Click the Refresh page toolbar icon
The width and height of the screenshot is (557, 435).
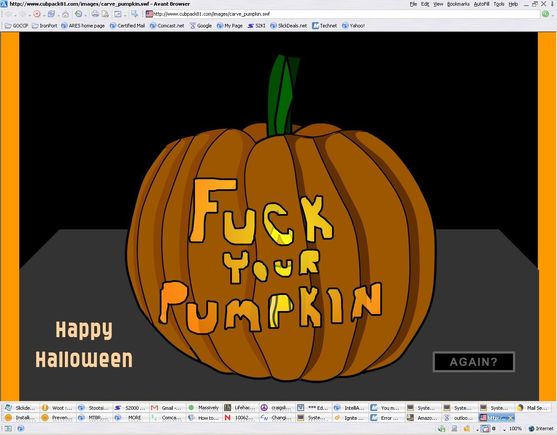pyautogui.click(x=51, y=14)
